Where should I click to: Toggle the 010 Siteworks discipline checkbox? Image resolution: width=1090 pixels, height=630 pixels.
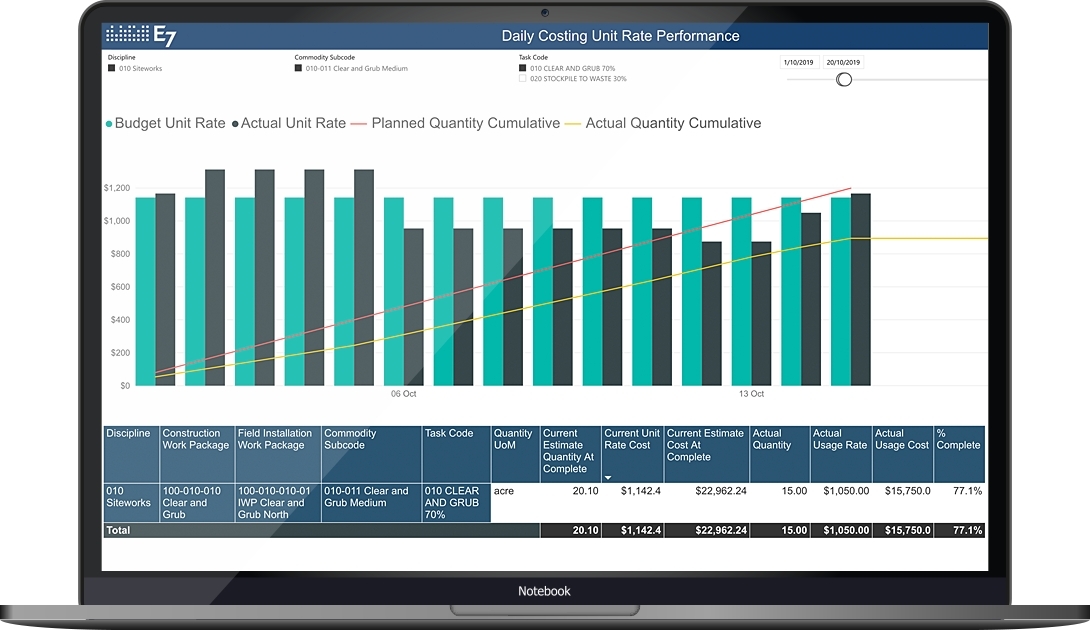point(111,69)
